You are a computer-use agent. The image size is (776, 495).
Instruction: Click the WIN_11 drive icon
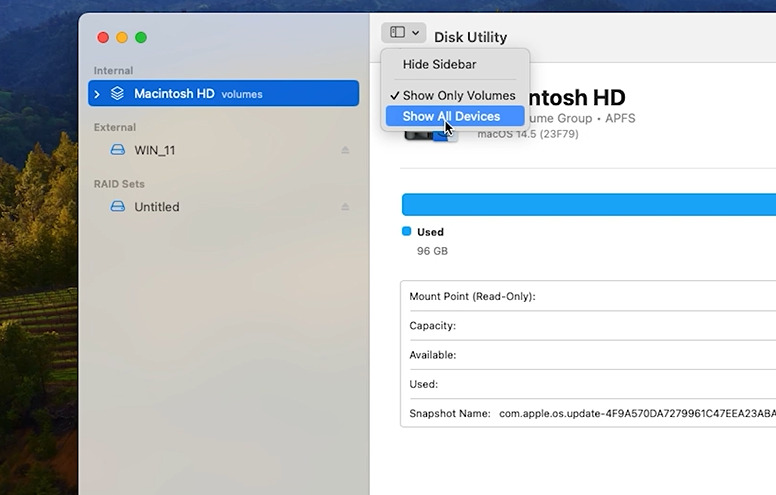pyautogui.click(x=117, y=149)
